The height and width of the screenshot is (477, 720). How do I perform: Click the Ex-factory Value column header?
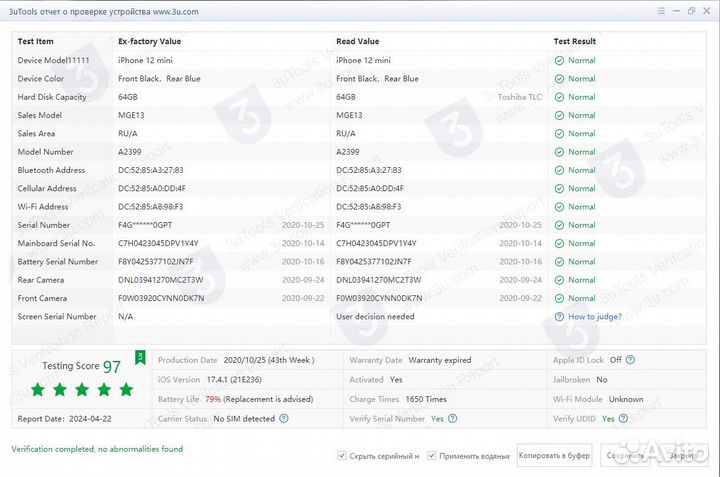[x=149, y=41]
